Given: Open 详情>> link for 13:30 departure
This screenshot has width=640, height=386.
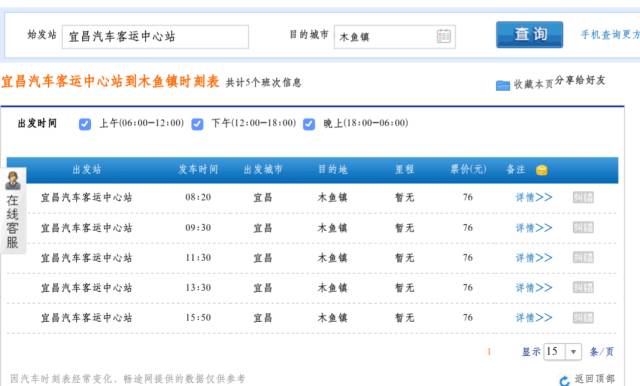Looking at the screenshot, I should [x=534, y=288].
